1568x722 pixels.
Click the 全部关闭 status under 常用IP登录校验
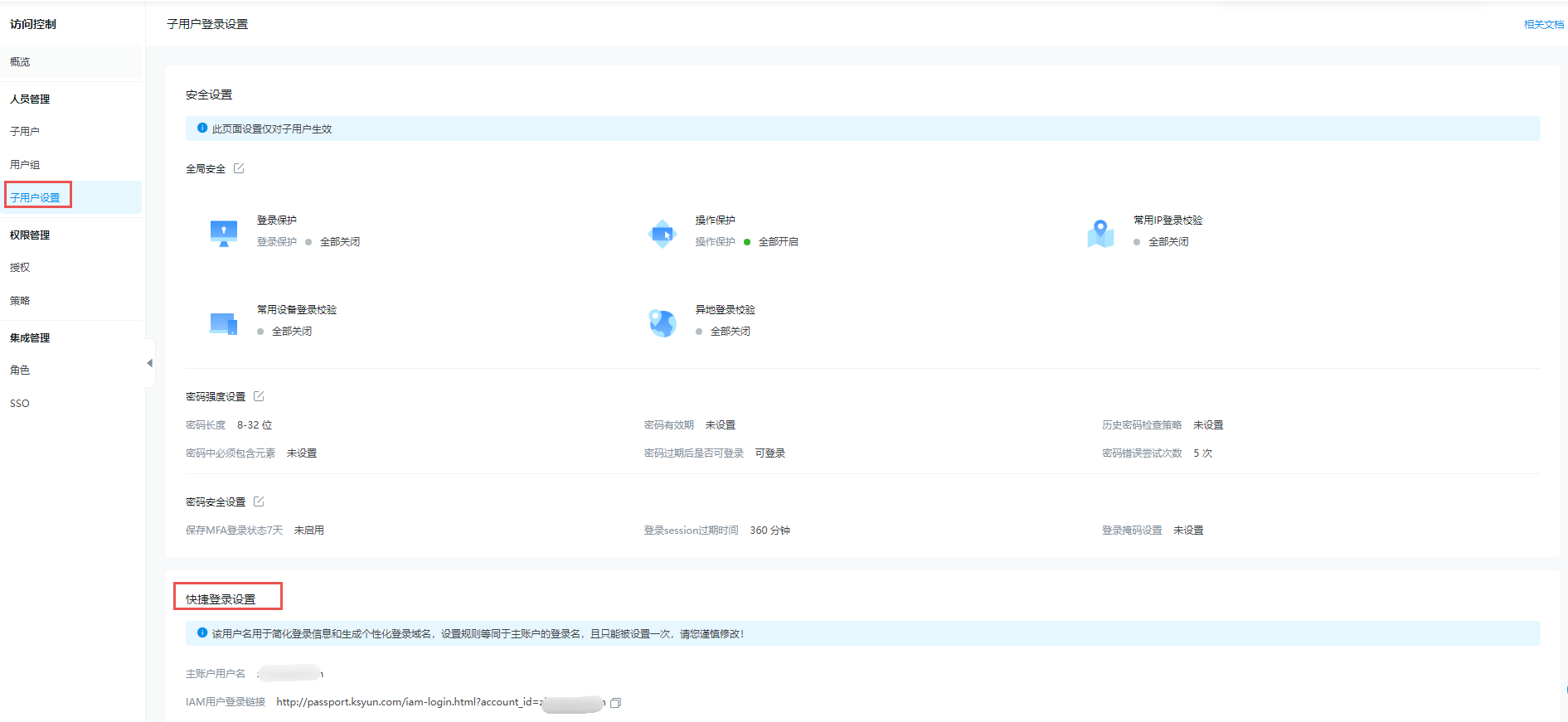pos(1168,242)
